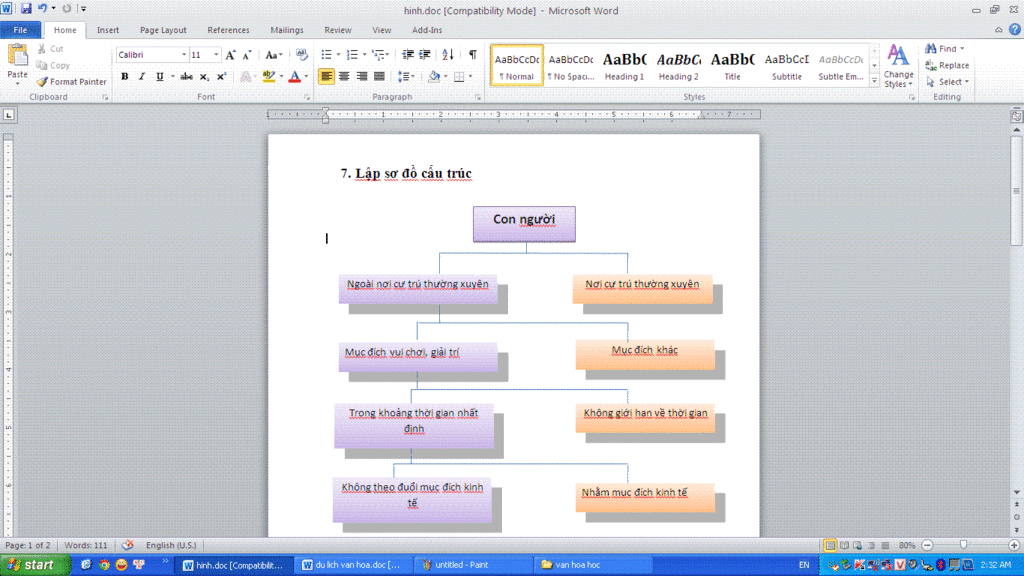Viewport: 1024px width, 576px height.
Task: Click the Grow Font icon
Action: tap(231, 55)
